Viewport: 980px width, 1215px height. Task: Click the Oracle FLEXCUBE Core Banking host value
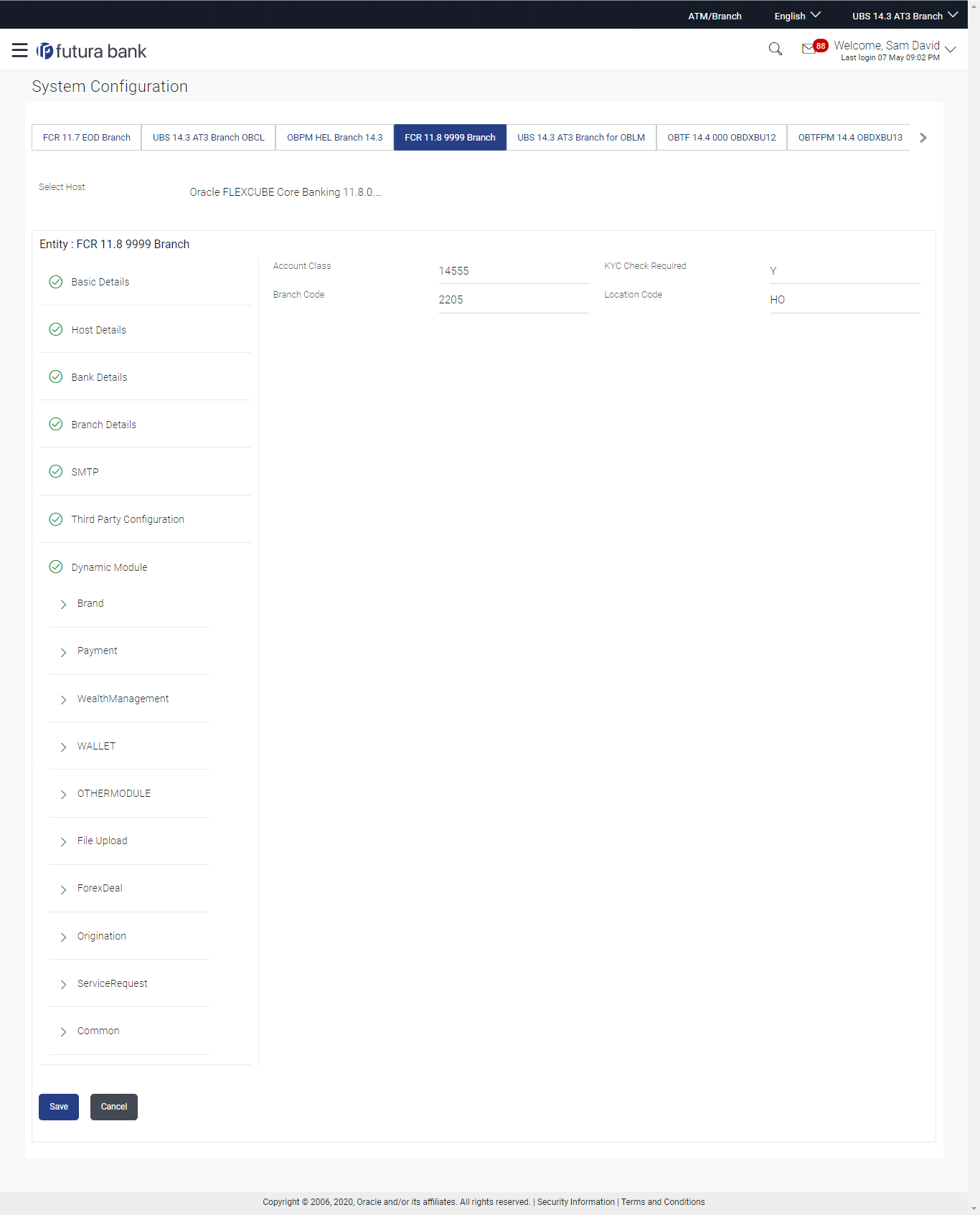(x=286, y=192)
